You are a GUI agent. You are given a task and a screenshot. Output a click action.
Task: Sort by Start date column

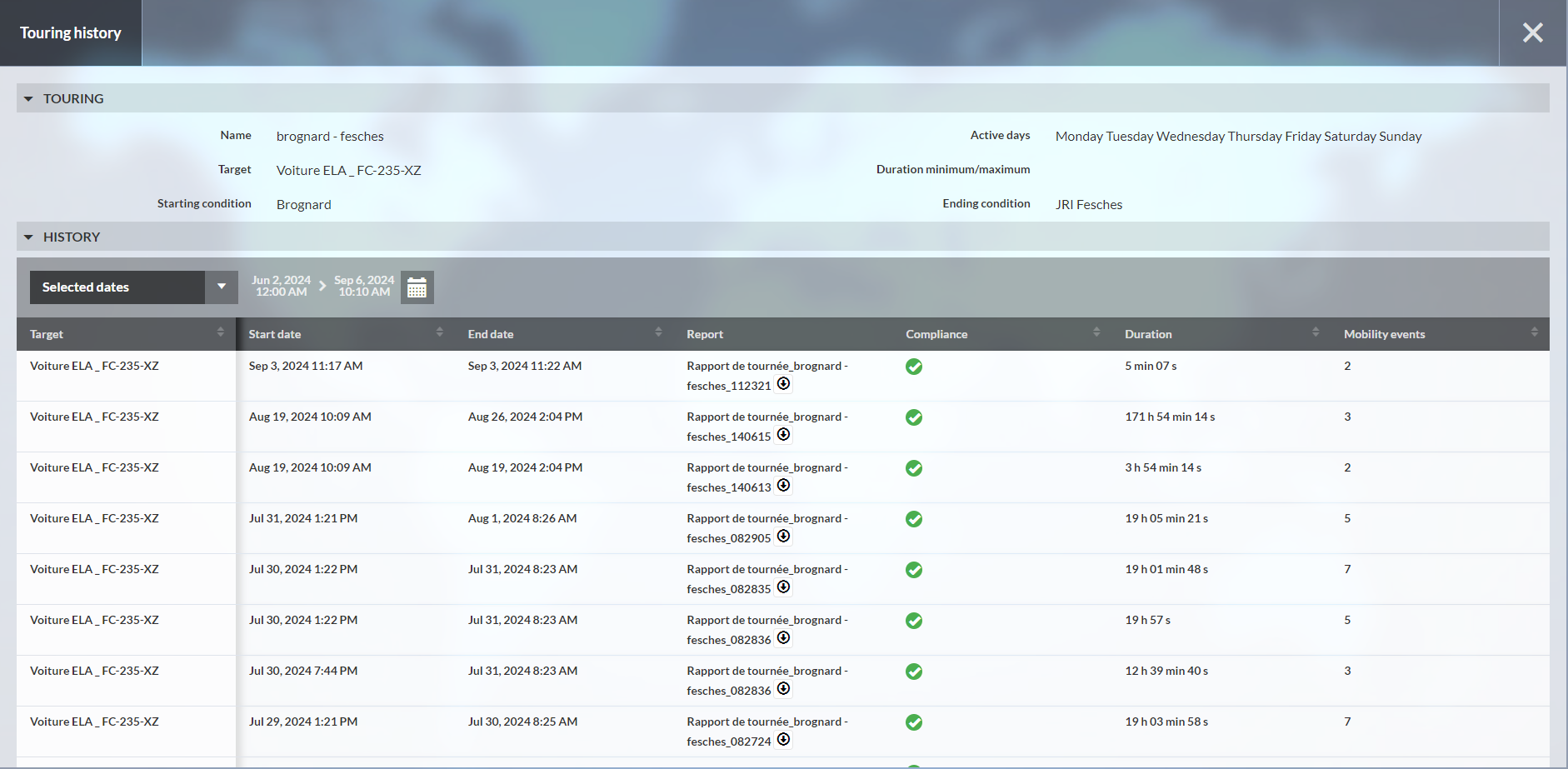click(439, 333)
